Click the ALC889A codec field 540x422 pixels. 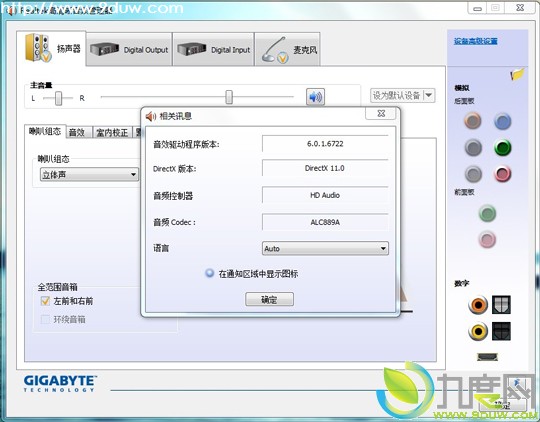click(x=325, y=222)
